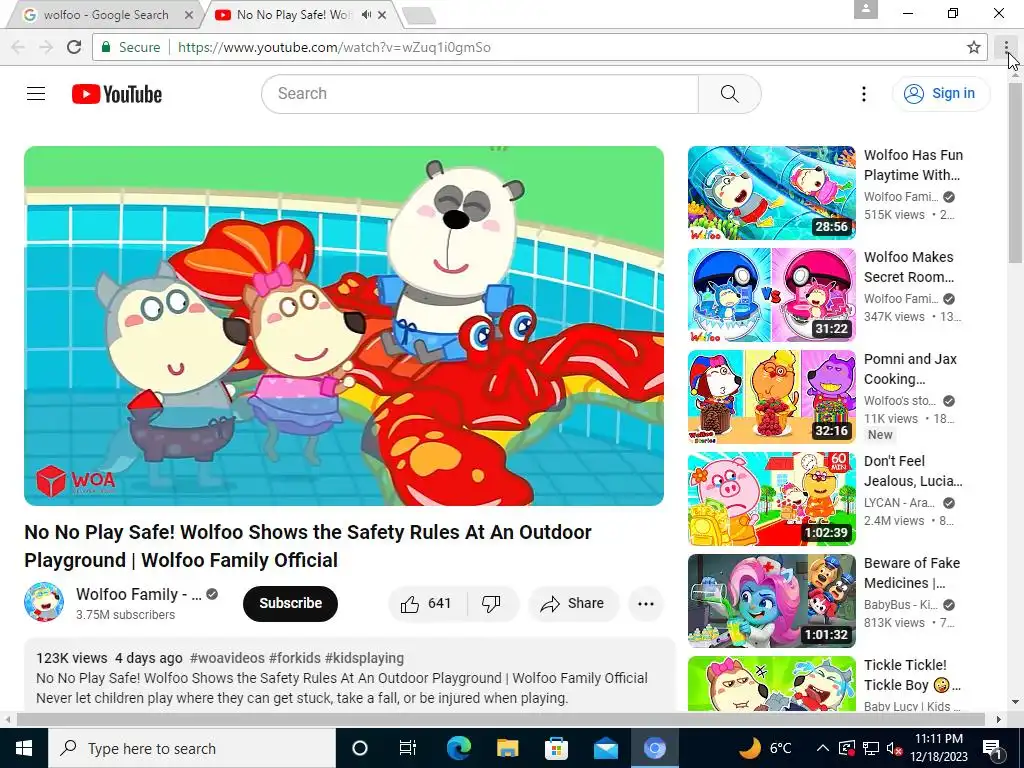Screen dimensions: 1024x768
Task: Click the #forkids hashtag
Action: coord(295,658)
